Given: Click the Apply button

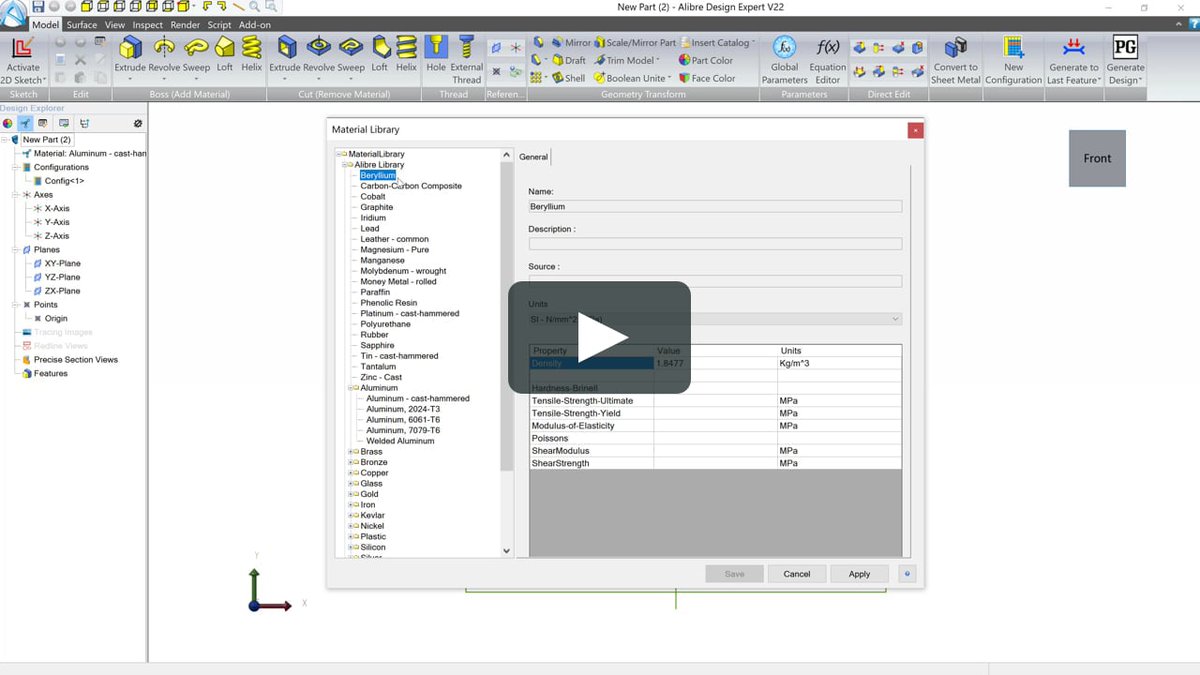Looking at the screenshot, I should pyautogui.click(x=859, y=574).
